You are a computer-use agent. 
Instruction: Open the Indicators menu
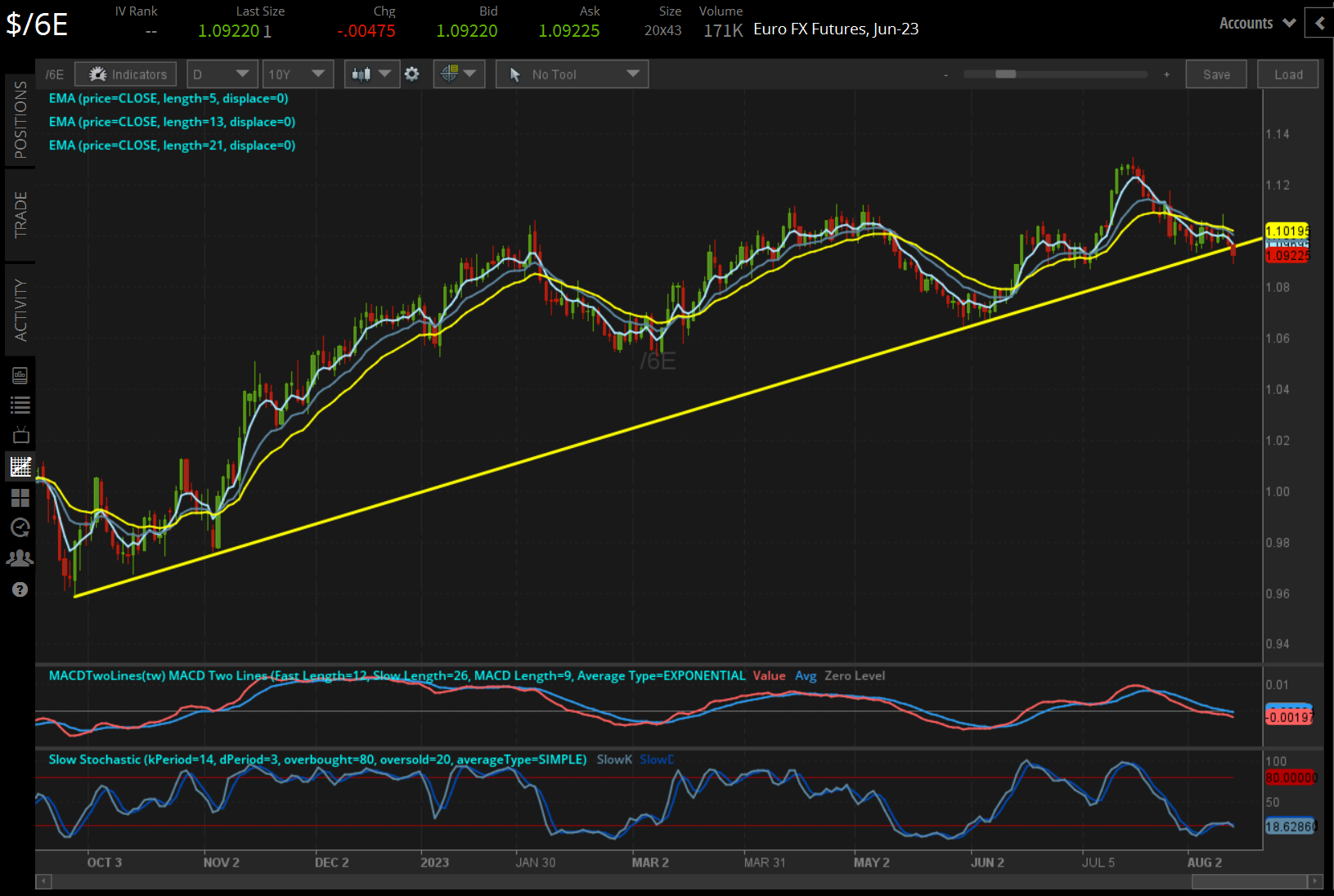click(124, 74)
